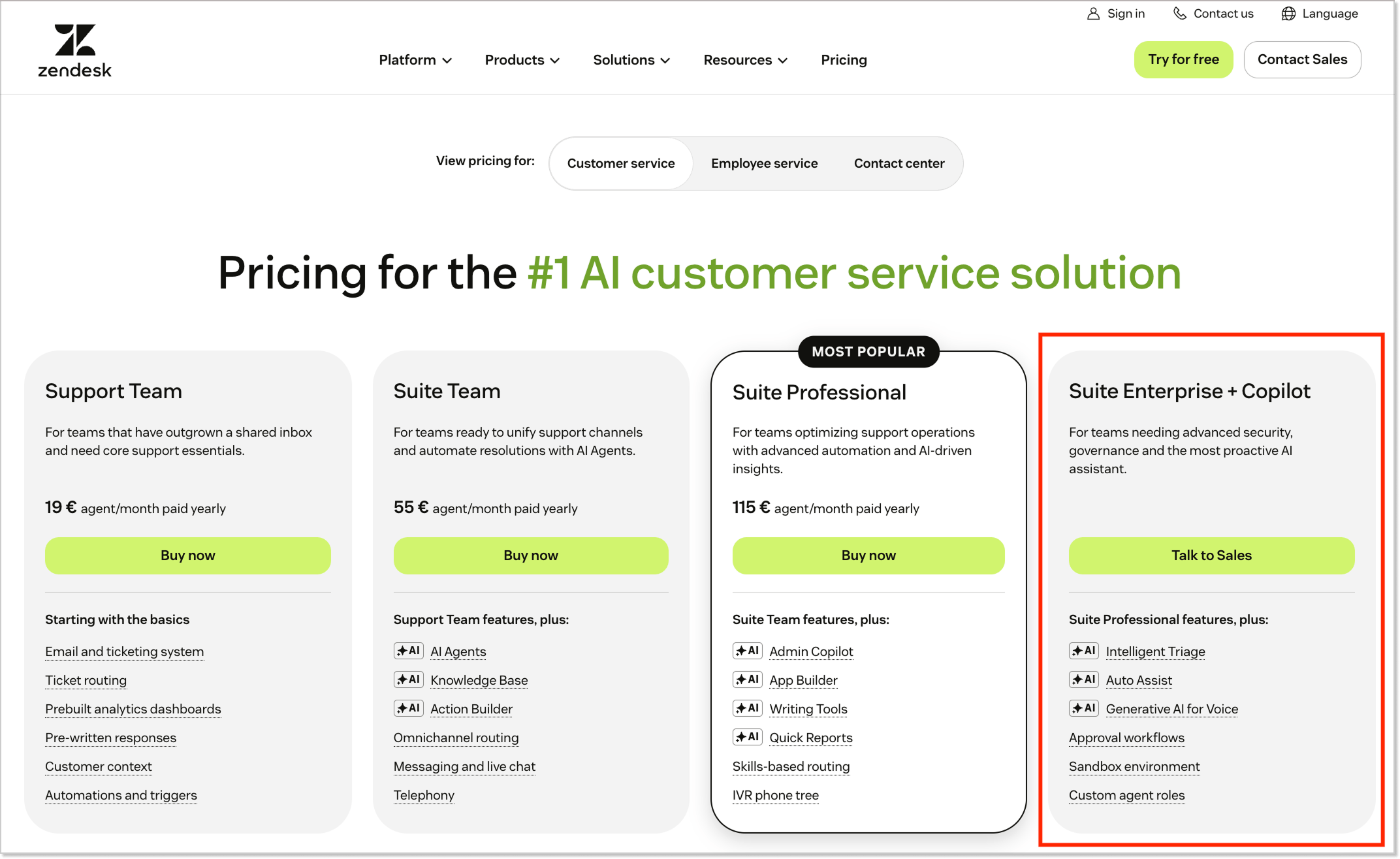Image resolution: width=1400 pixels, height=859 pixels.
Task: Click the Language globe icon
Action: pos(1288,14)
